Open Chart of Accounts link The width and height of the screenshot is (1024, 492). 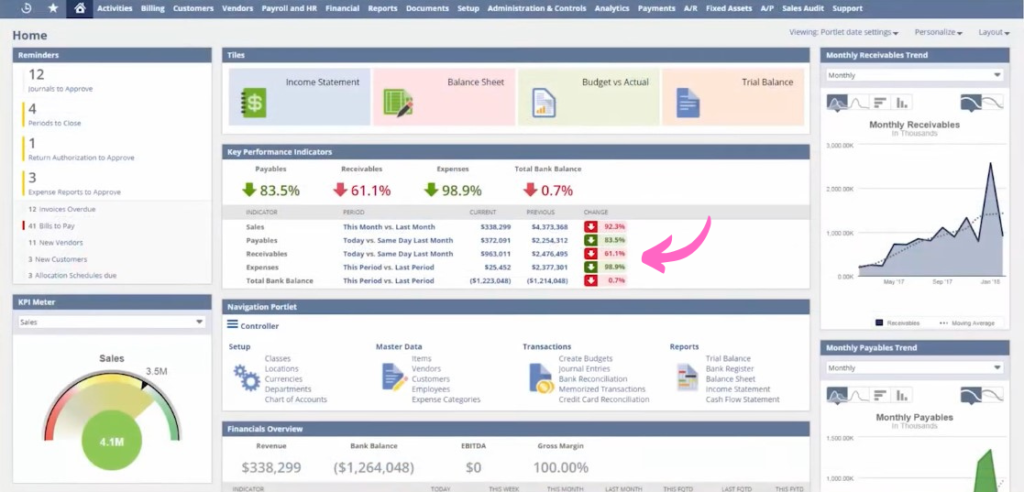(295, 399)
